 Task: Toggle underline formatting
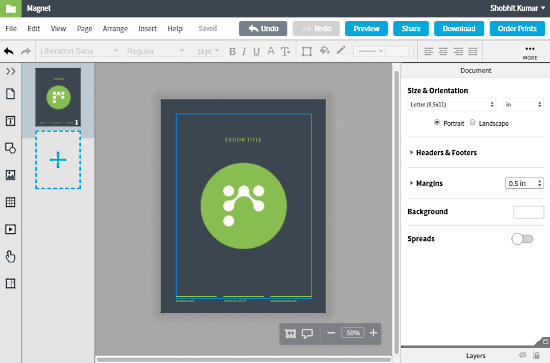[x=256, y=52]
